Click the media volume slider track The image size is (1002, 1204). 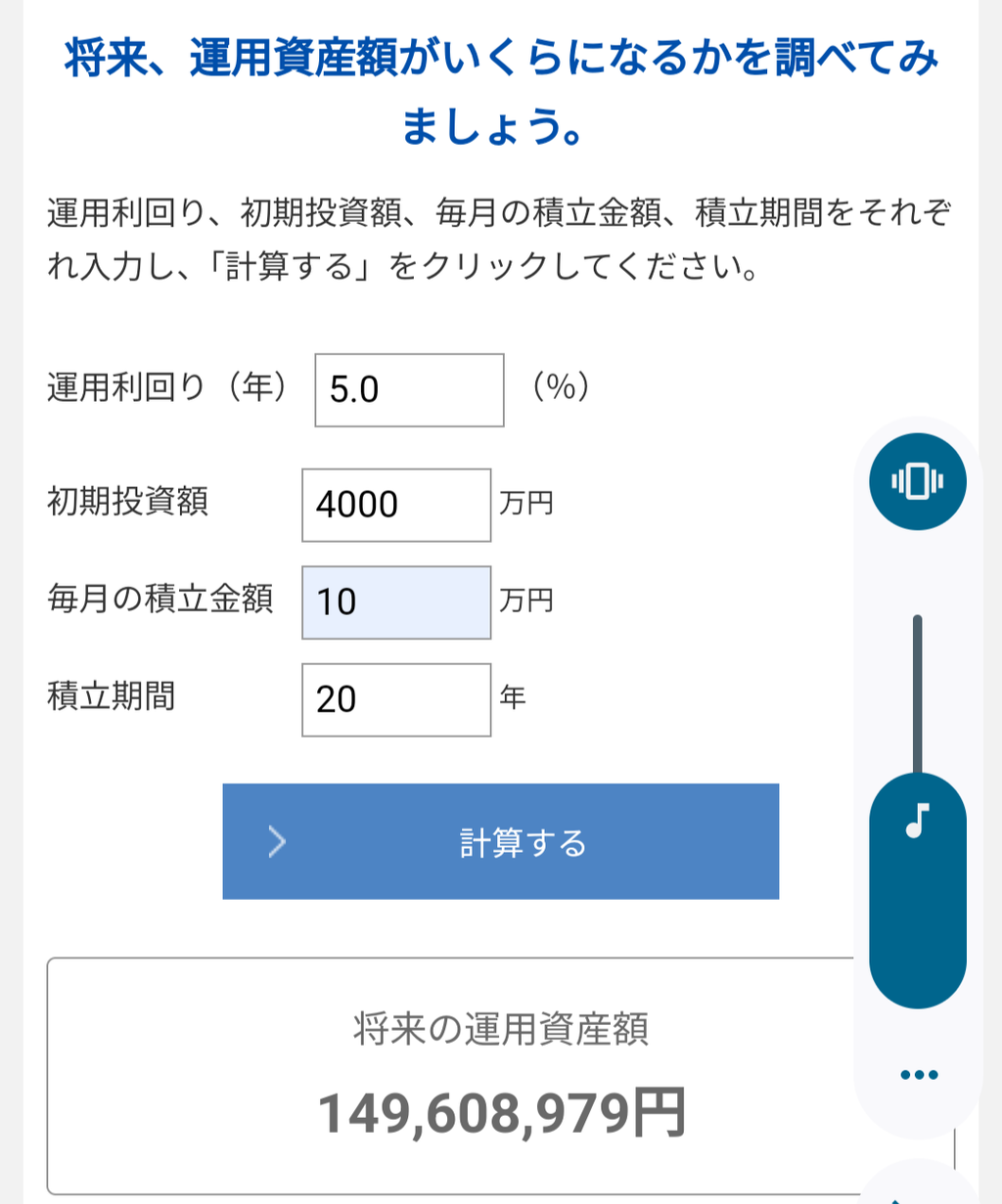click(917, 694)
